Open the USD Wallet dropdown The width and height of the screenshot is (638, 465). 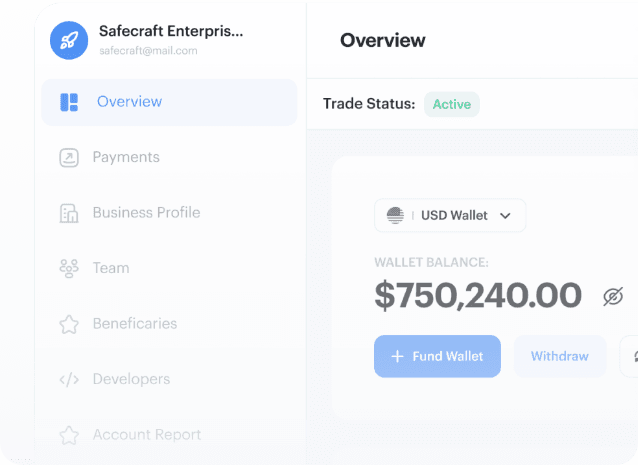pos(450,215)
